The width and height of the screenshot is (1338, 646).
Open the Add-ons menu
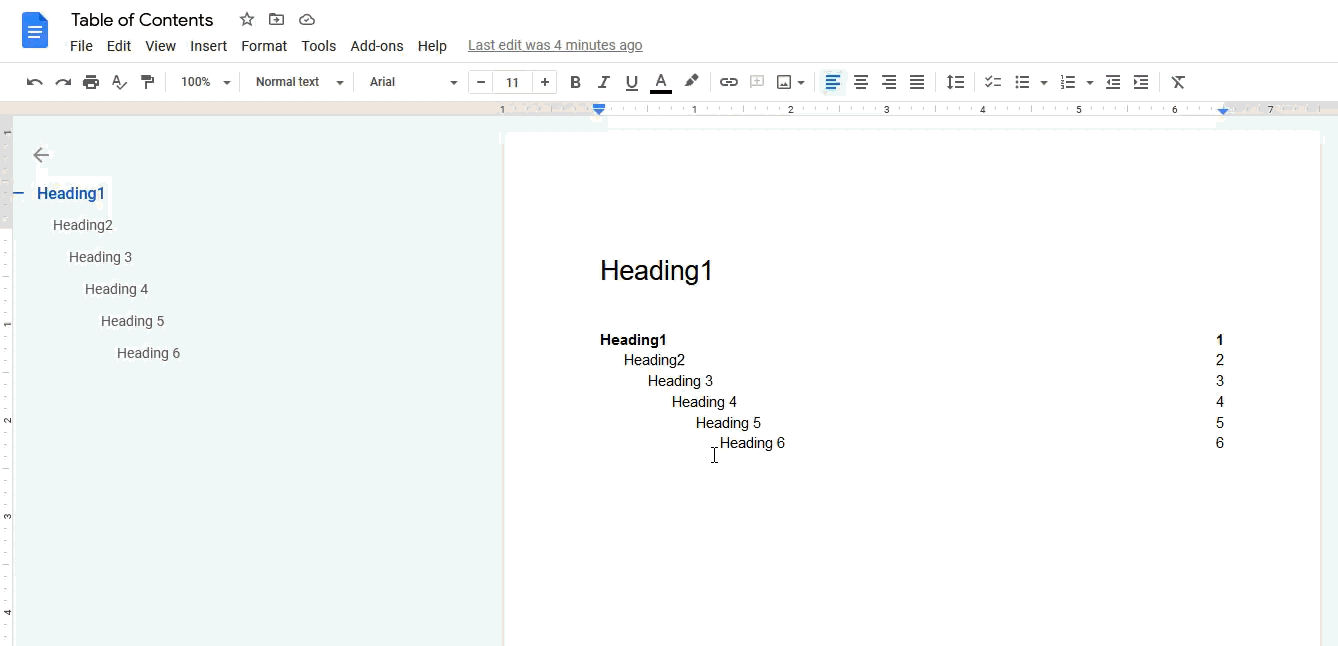coord(377,45)
